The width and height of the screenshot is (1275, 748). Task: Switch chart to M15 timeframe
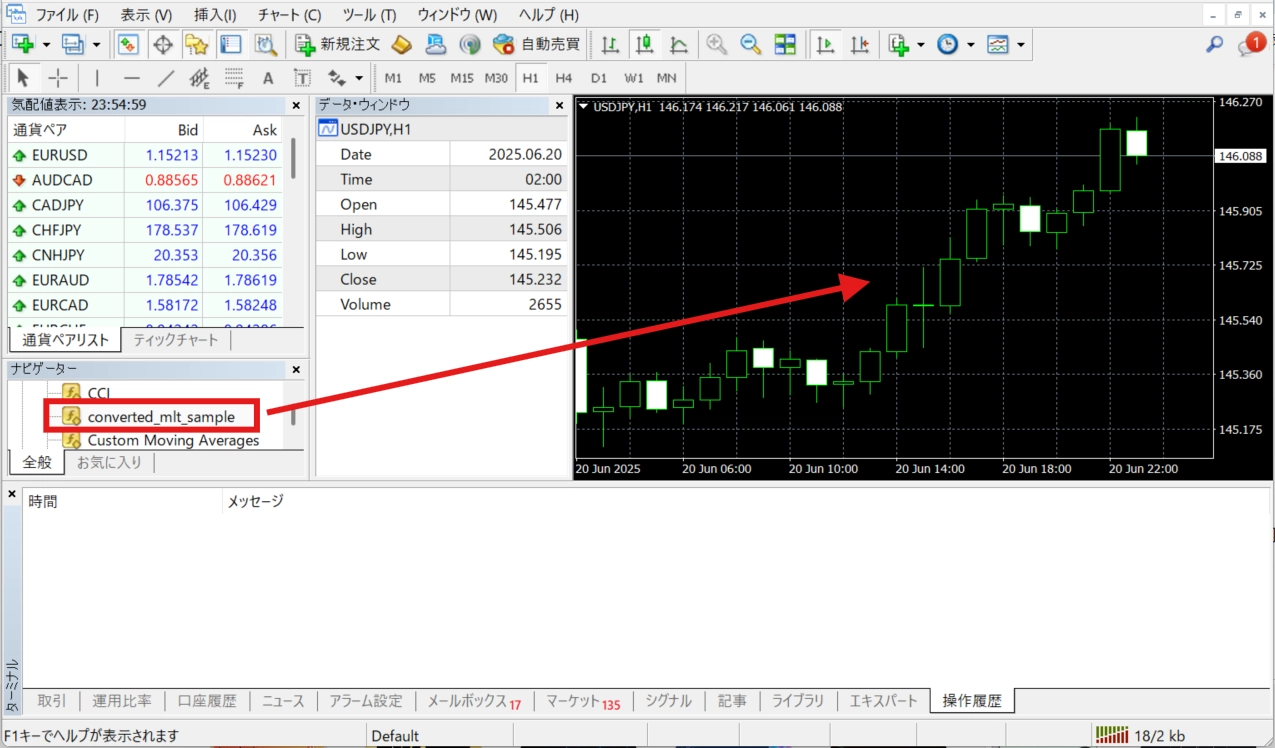[x=461, y=78]
